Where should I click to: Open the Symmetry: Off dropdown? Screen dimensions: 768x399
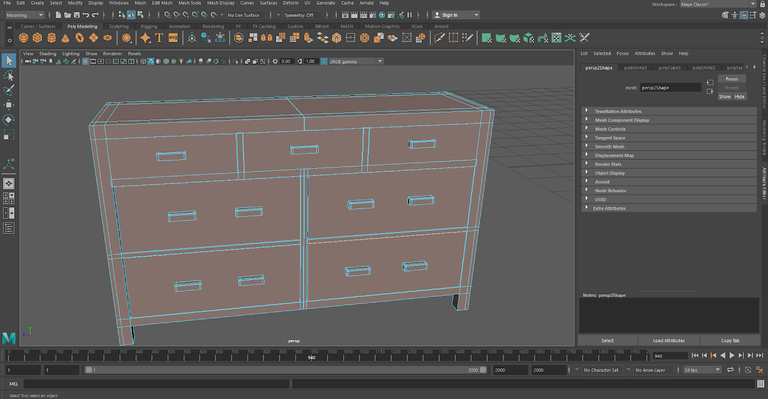pos(303,15)
